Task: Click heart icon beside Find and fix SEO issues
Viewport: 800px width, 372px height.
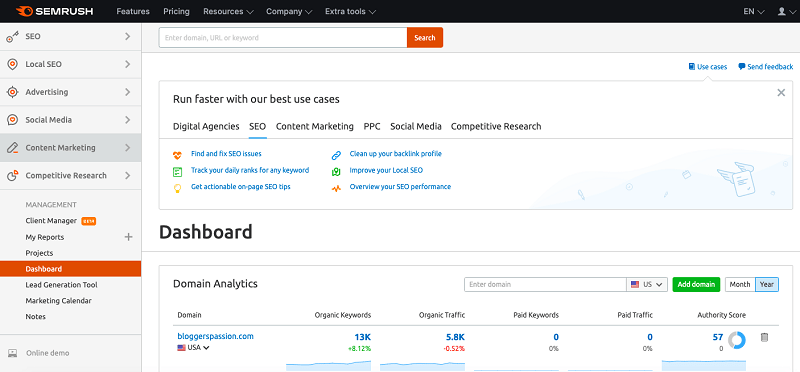Action: (178, 155)
